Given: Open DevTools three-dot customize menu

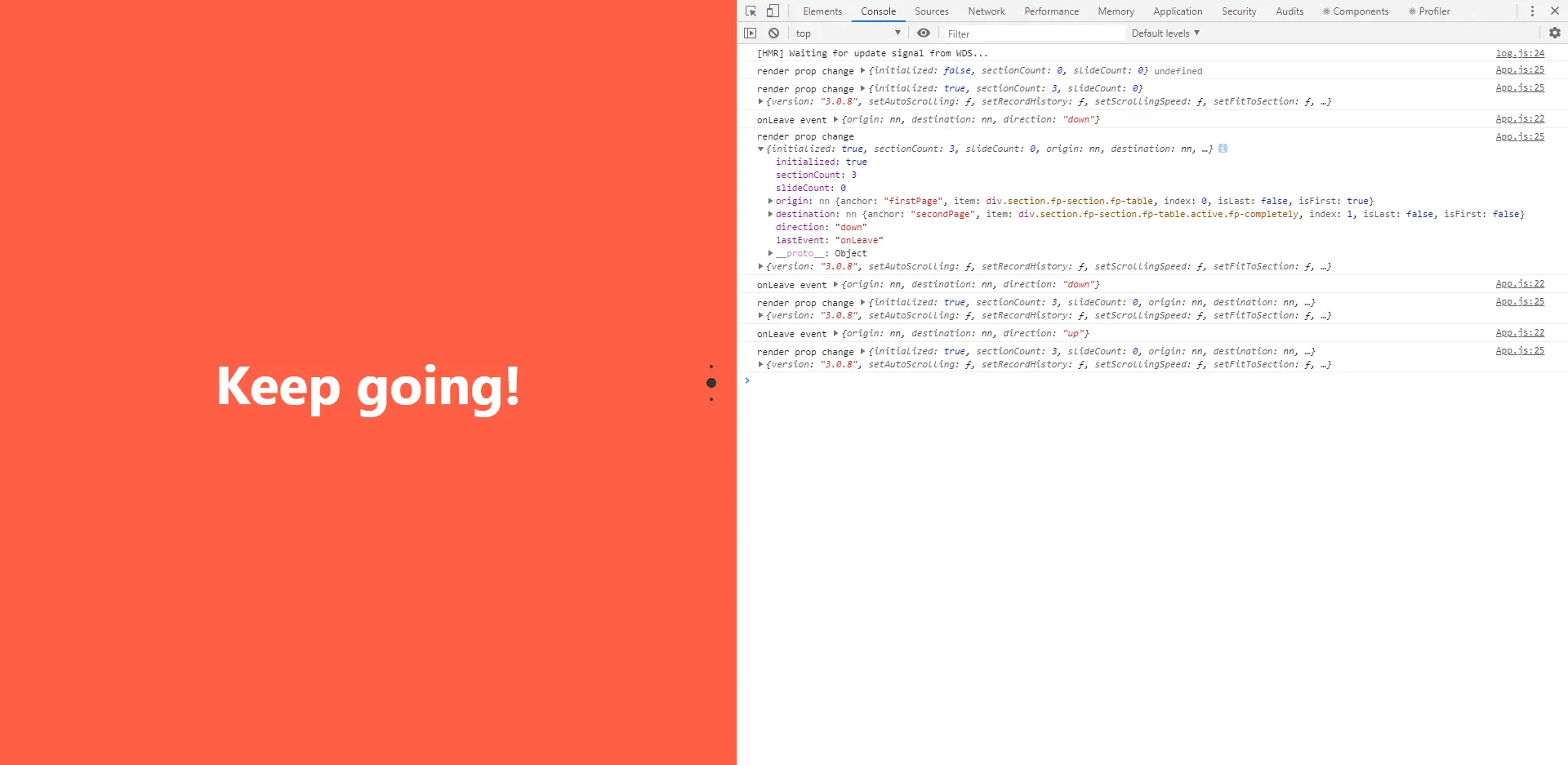Looking at the screenshot, I should tap(1532, 11).
